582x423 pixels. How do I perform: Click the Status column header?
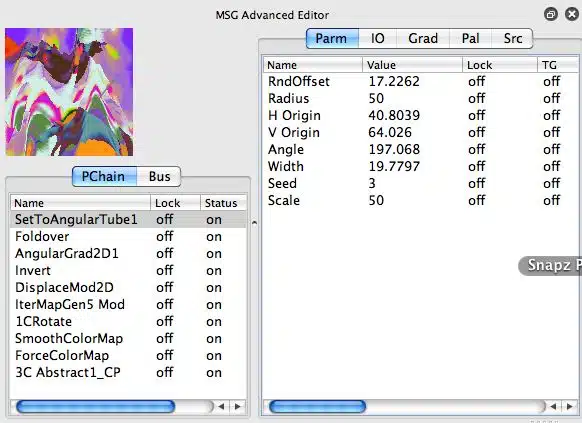click(x=223, y=203)
